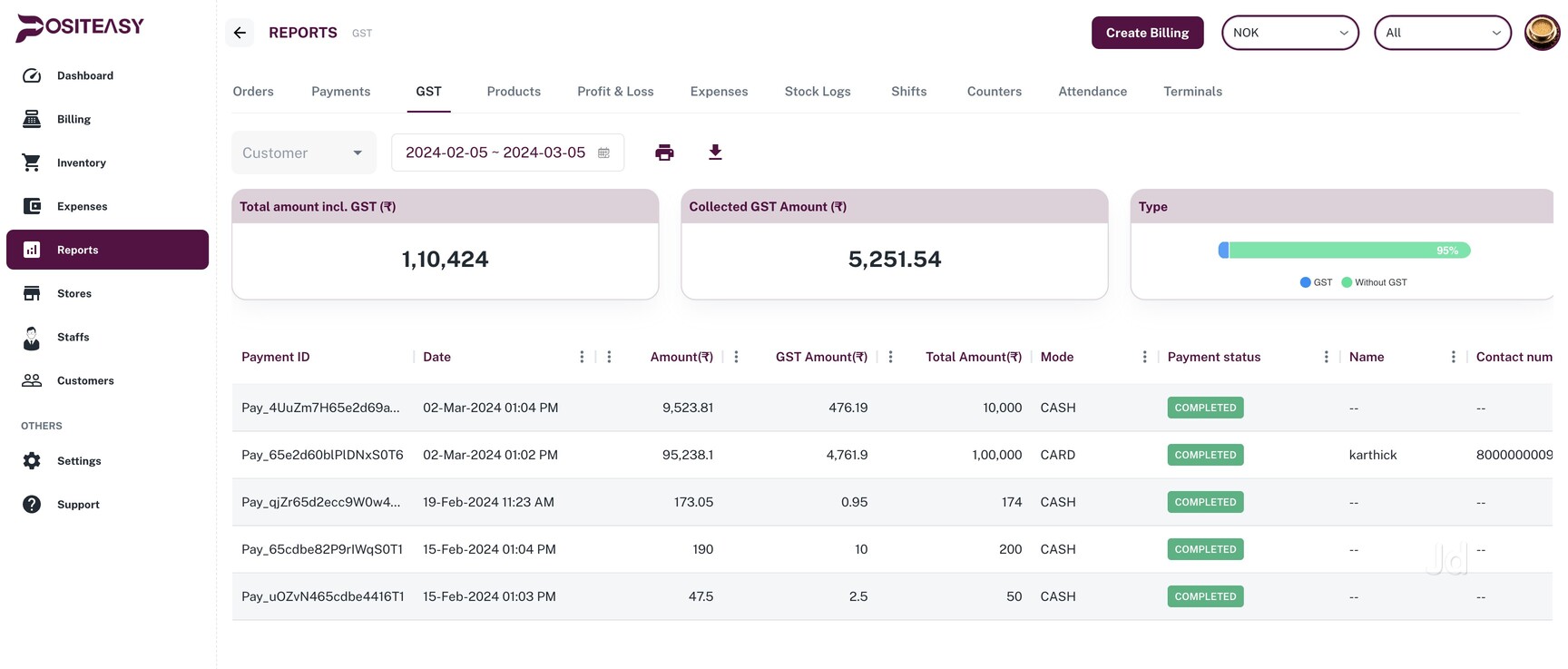Open the Payment status column menu
The height and width of the screenshot is (669, 1568).
[x=1326, y=357]
